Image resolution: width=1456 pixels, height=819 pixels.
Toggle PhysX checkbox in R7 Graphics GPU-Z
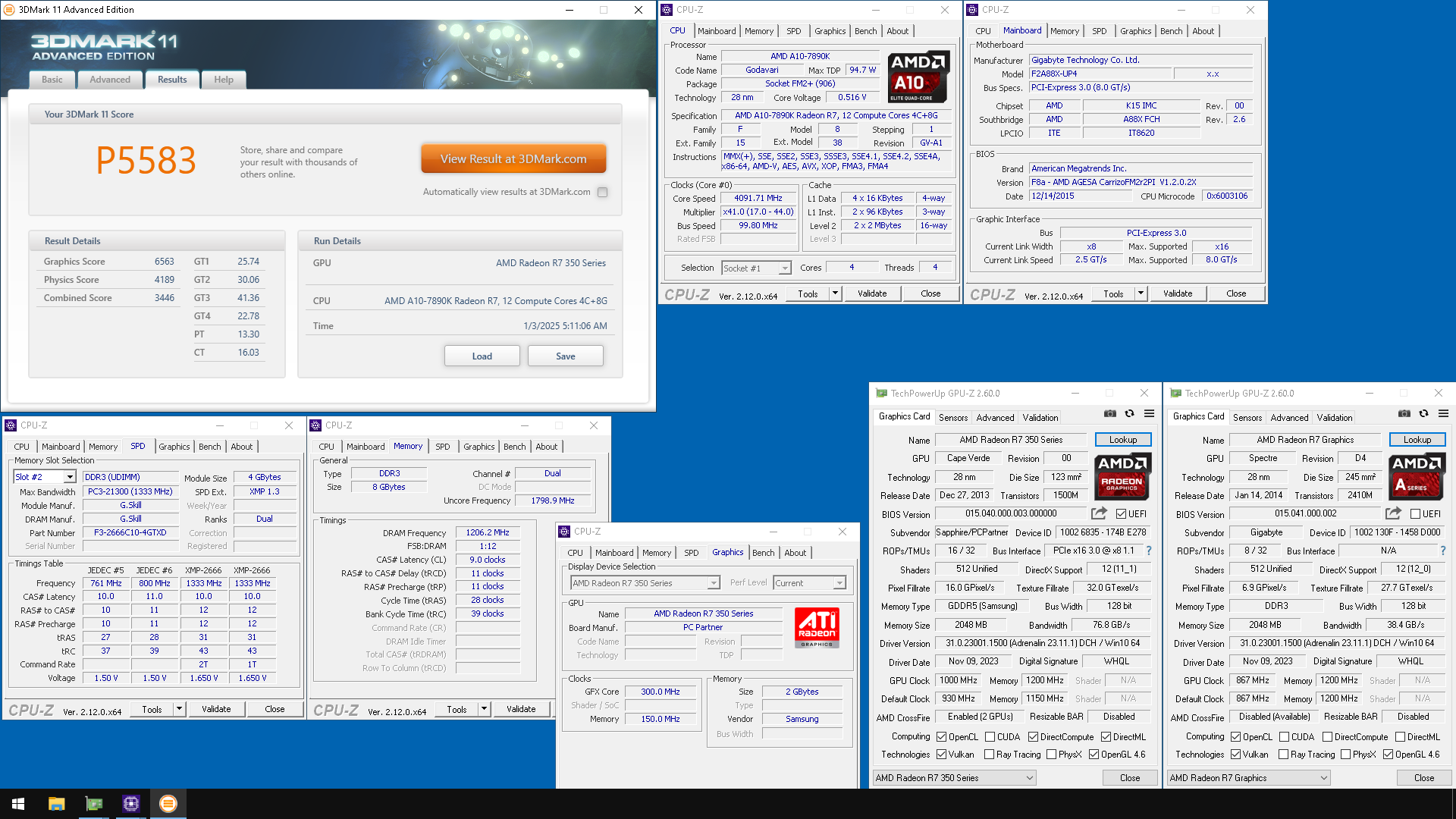(x=1345, y=754)
